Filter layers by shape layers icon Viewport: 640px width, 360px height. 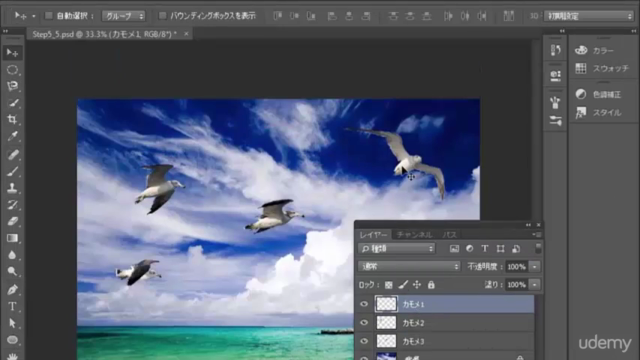click(x=500, y=249)
